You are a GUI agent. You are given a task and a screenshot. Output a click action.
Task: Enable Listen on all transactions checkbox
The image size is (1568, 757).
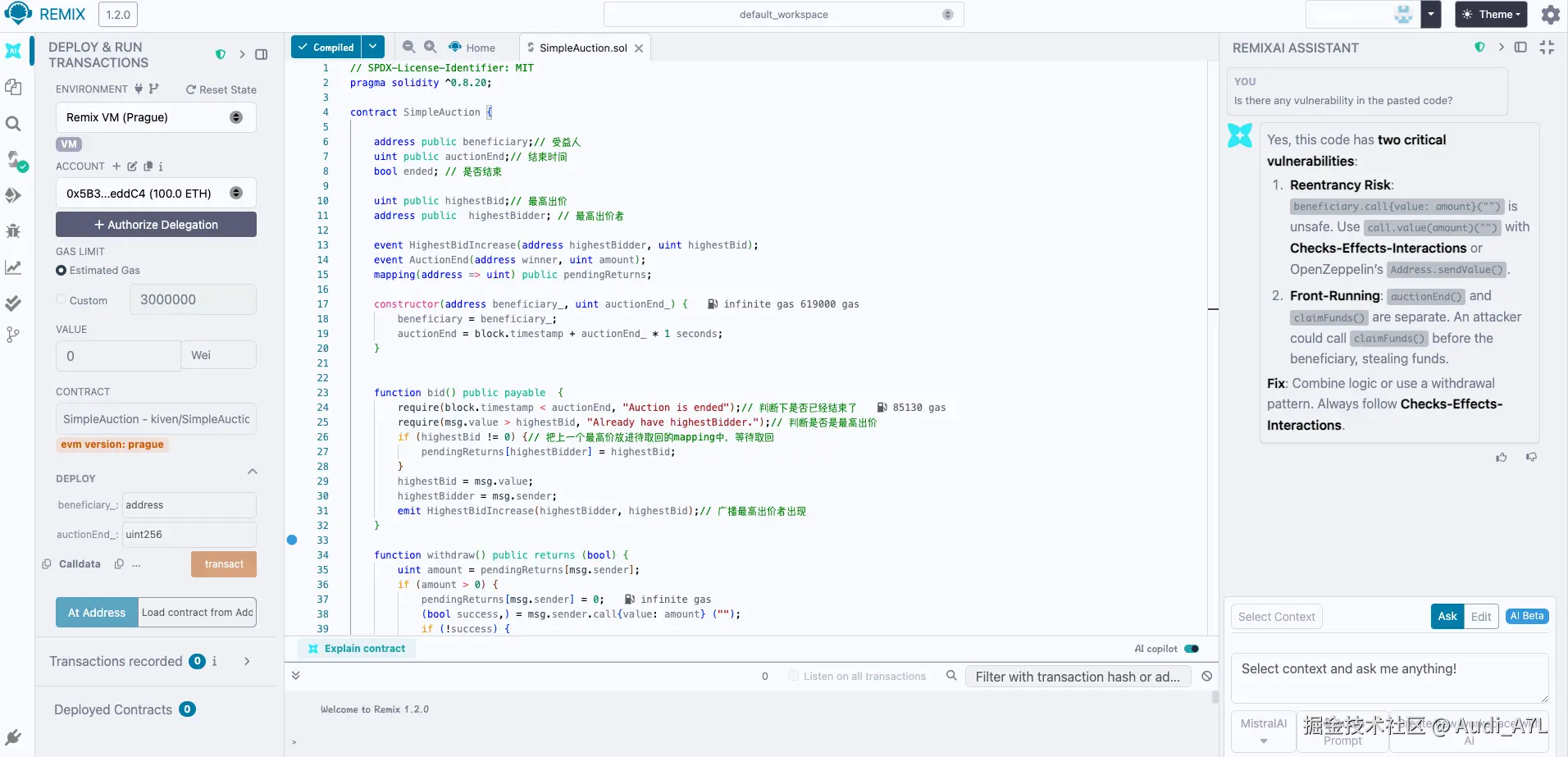793,677
